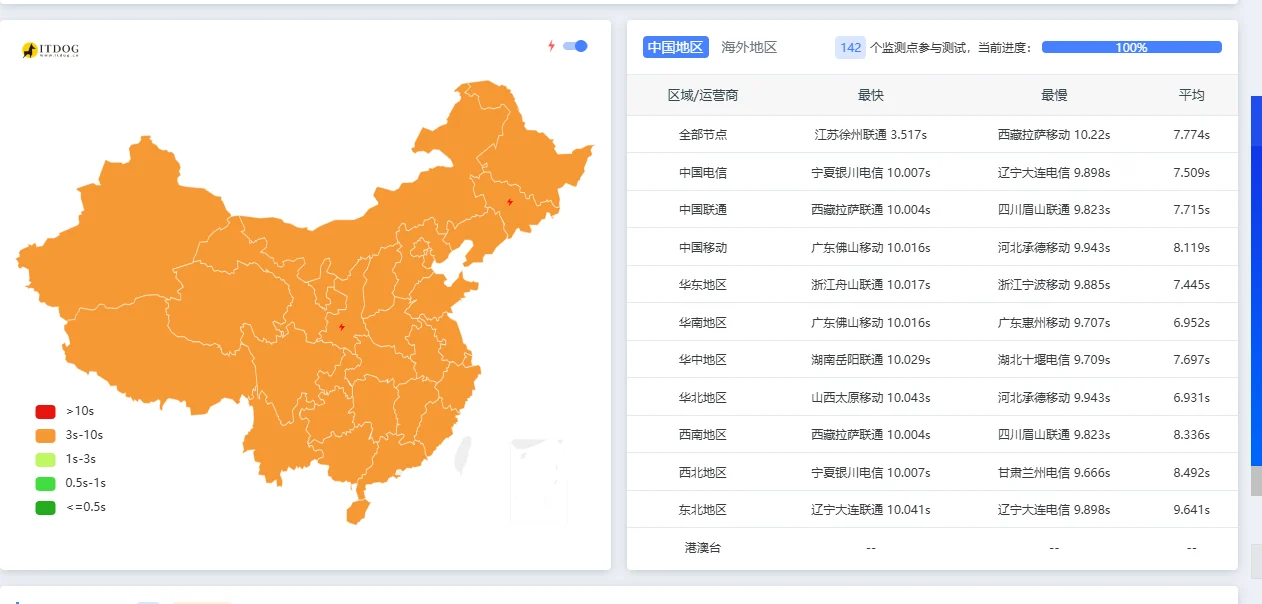Click the 平均 column header
This screenshot has height=604, width=1262.
tap(1191, 95)
